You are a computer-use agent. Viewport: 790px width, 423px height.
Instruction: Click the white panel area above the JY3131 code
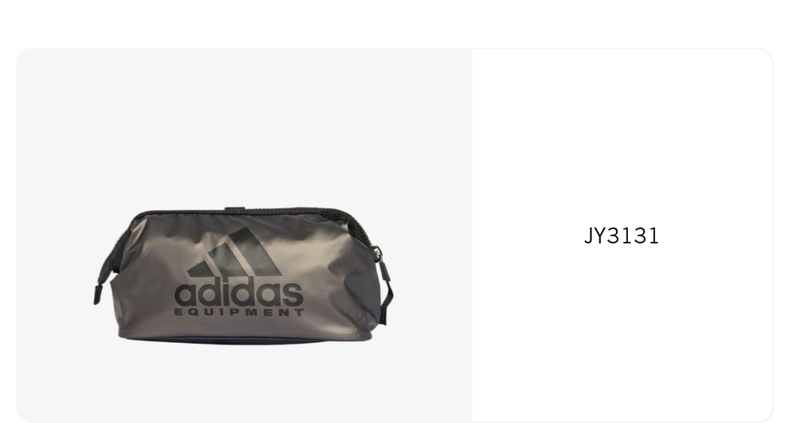[x=622, y=136]
